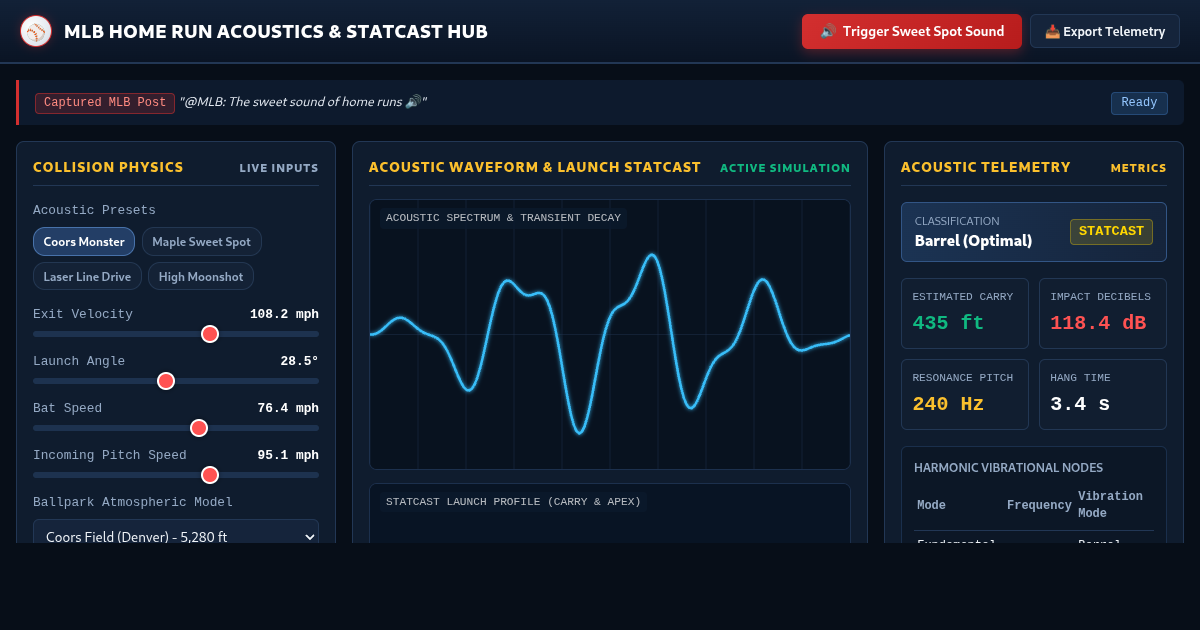The width and height of the screenshot is (1200, 630).
Task: Click the Resonance Pitch 240 Hz card
Action: [965, 394]
